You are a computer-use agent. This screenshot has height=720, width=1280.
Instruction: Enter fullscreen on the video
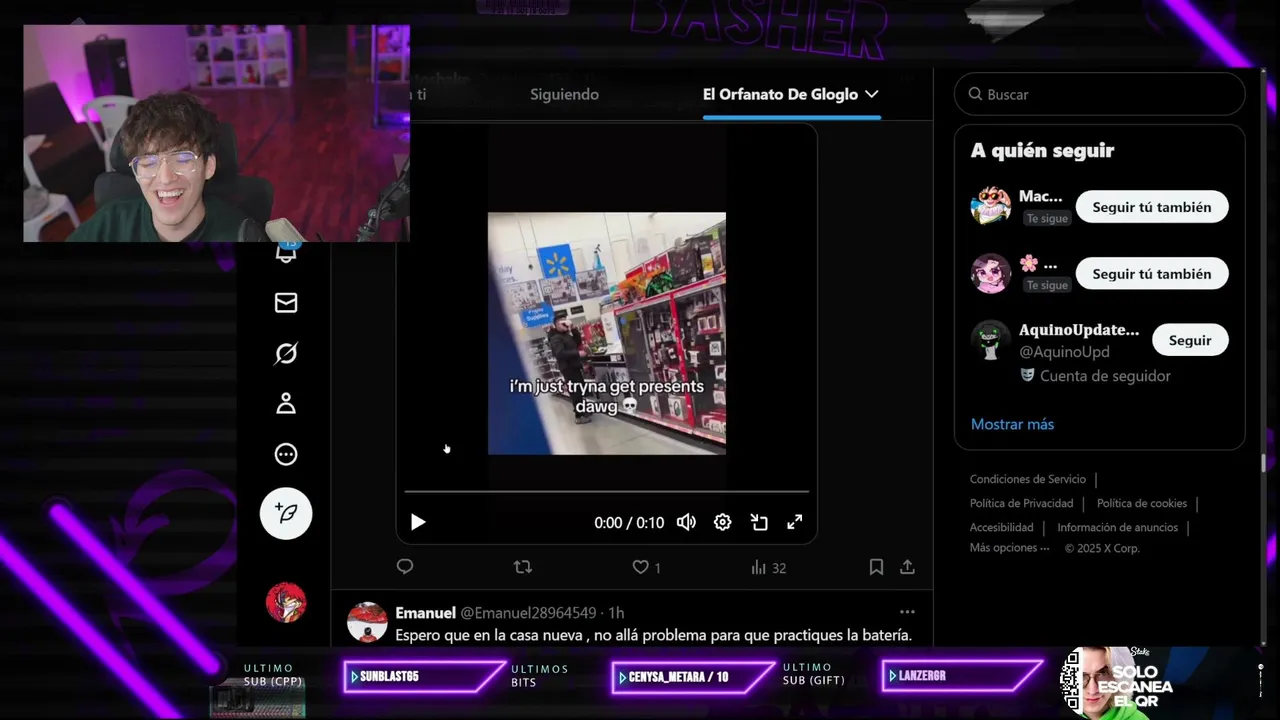[x=795, y=522]
